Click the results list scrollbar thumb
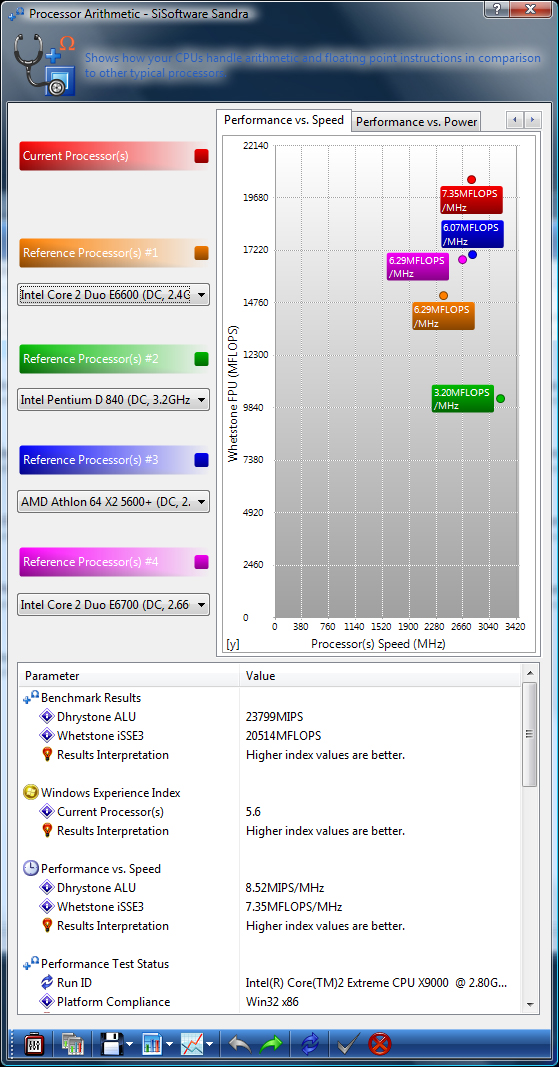The height and width of the screenshot is (1067, 559). [530, 734]
